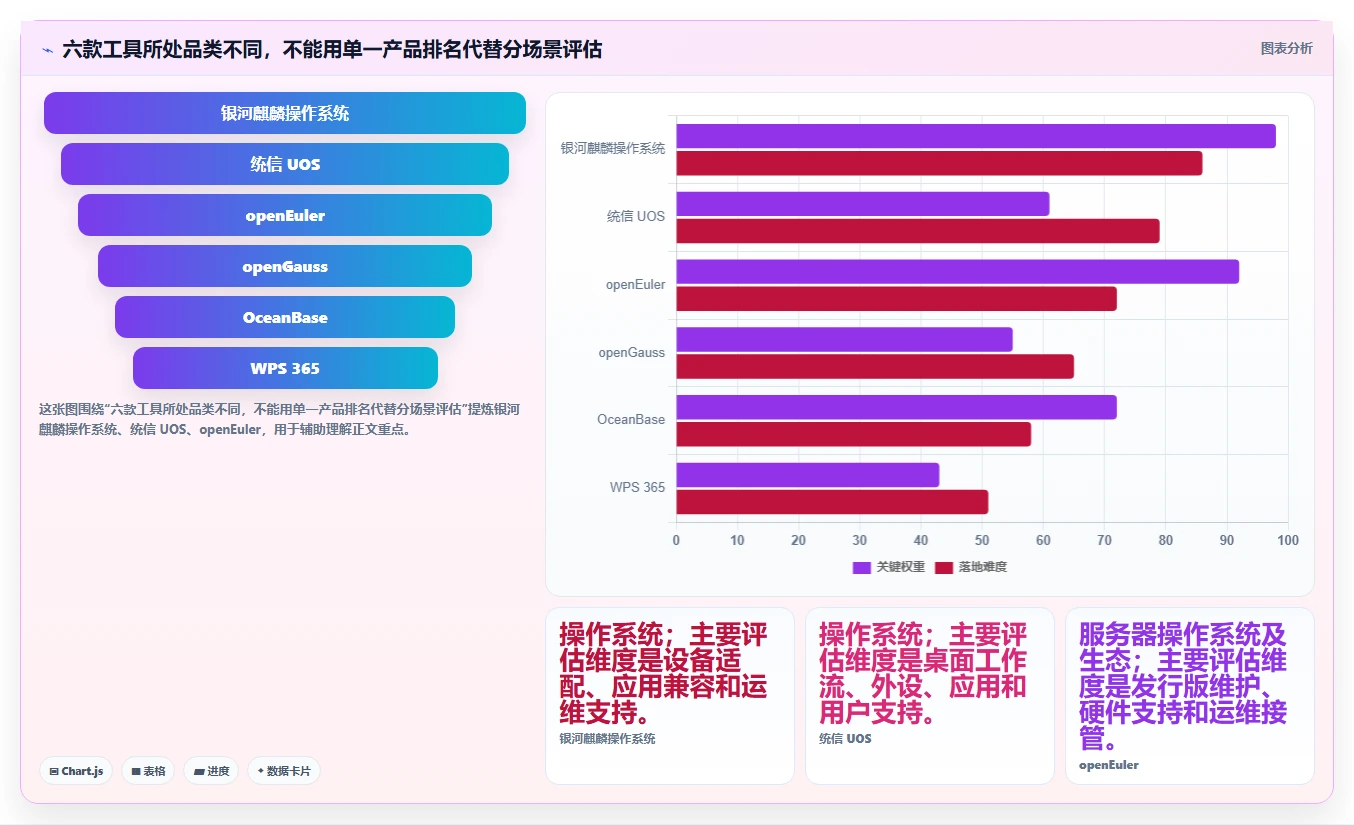Click the red 落地难度 bar for 统信 UOS

pyautogui.click(x=918, y=231)
